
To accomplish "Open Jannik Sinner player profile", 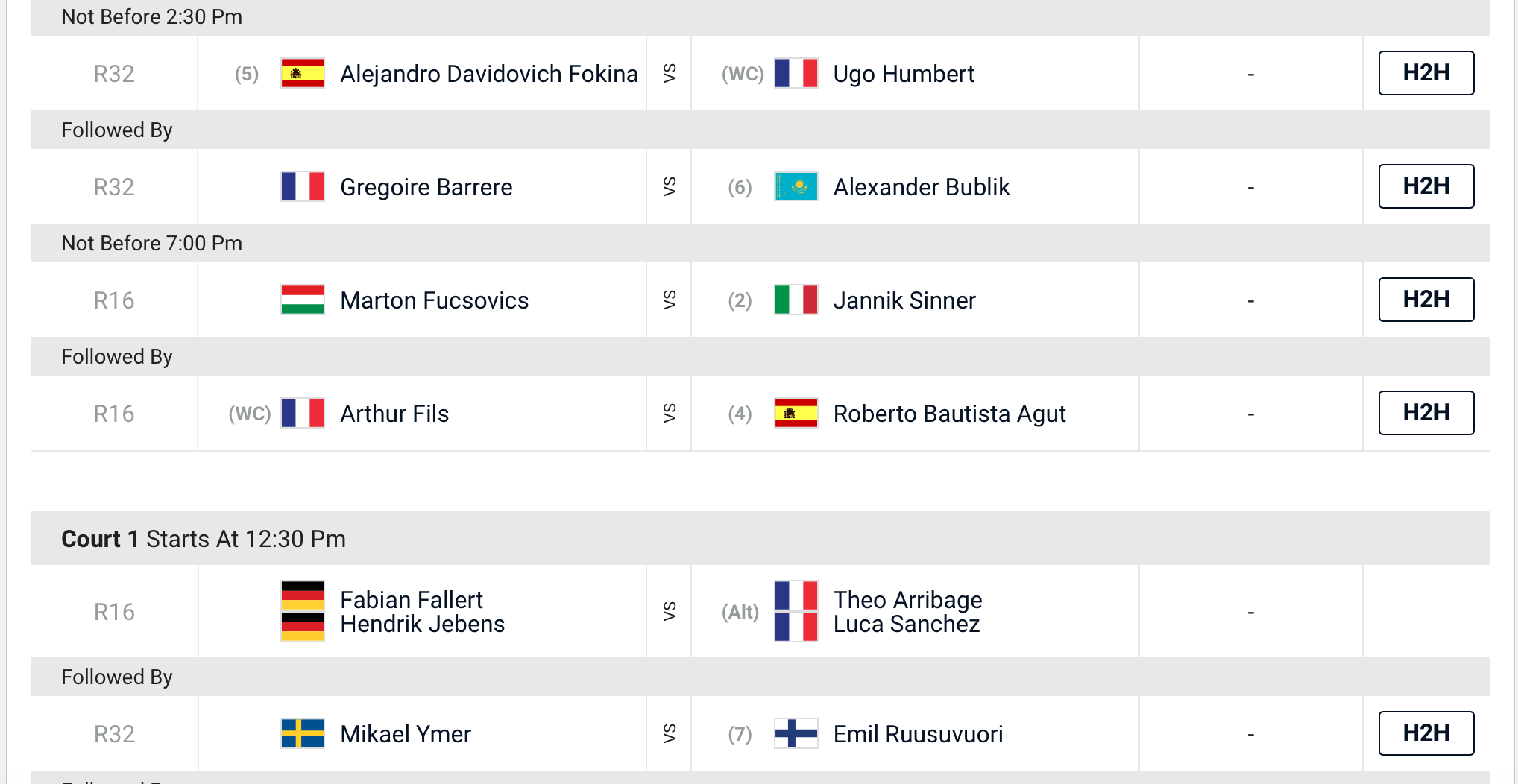I will [x=904, y=300].
